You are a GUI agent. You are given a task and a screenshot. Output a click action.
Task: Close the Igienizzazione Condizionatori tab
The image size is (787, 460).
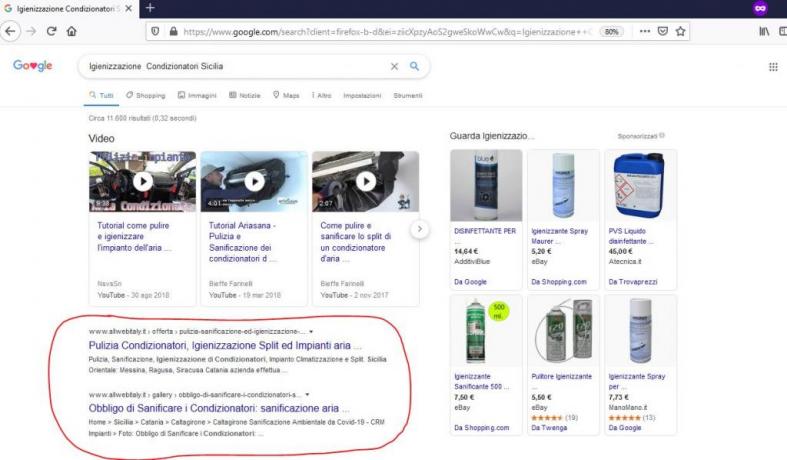[x=129, y=9]
